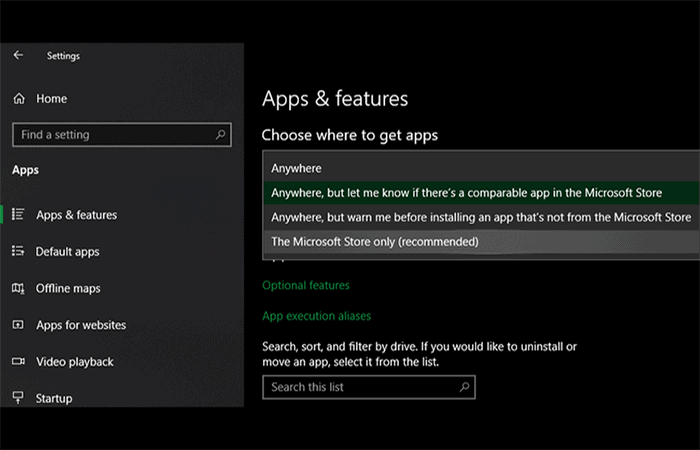This screenshot has width=700, height=450.
Task: Choose Anywhere, but let me know option
Action: click(481, 193)
